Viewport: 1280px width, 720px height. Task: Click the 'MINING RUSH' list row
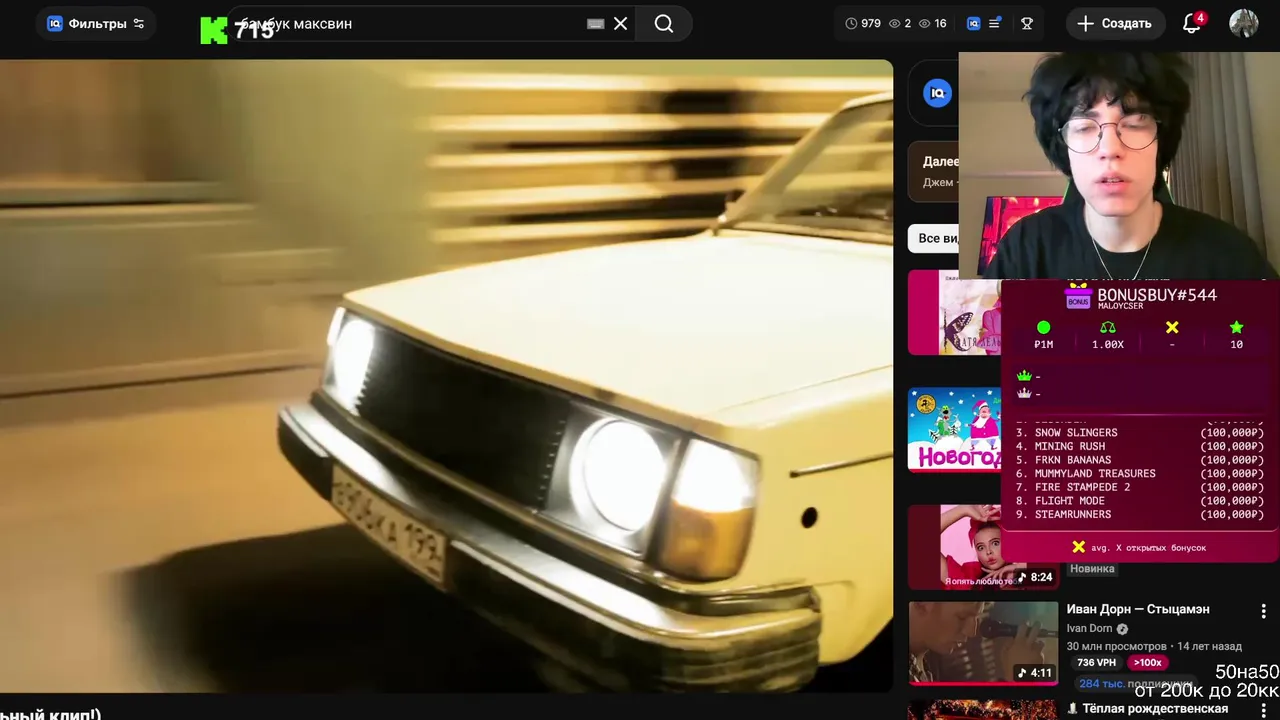click(x=1140, y=446)
